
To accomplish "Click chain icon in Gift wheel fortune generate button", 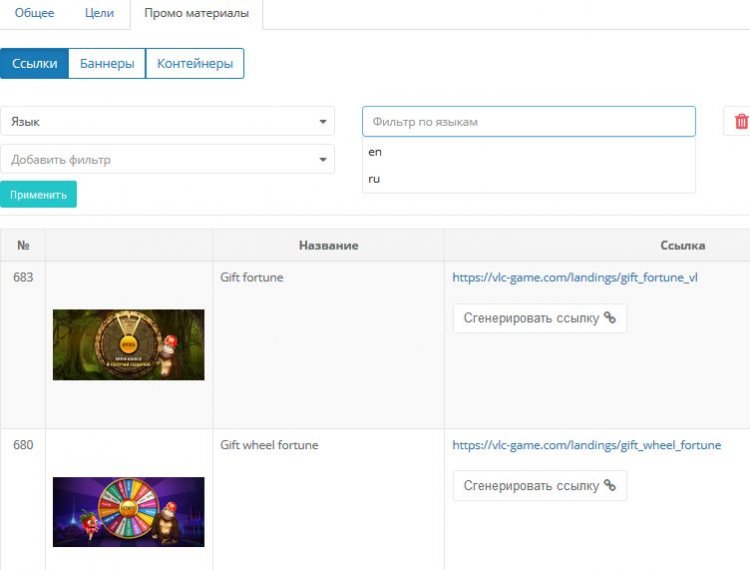I will [610, 485].
